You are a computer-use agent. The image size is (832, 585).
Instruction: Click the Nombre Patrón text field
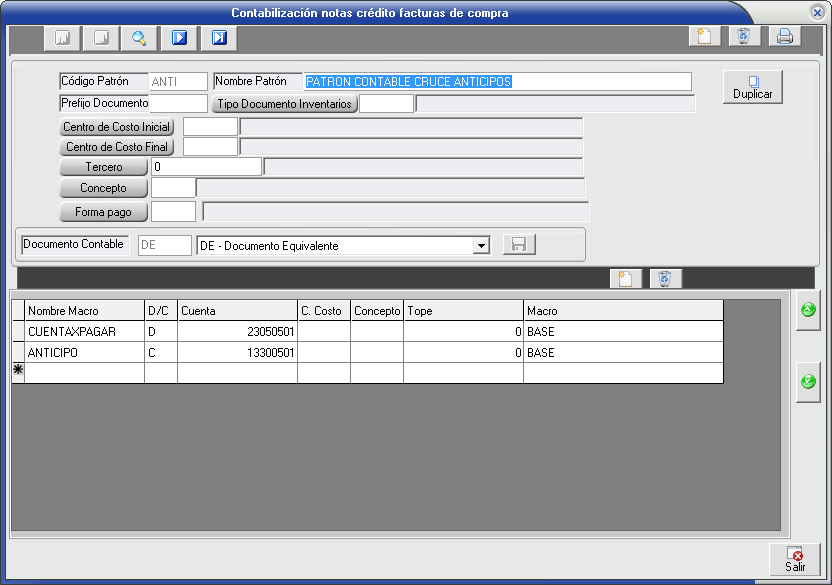[x=497, y=82]
